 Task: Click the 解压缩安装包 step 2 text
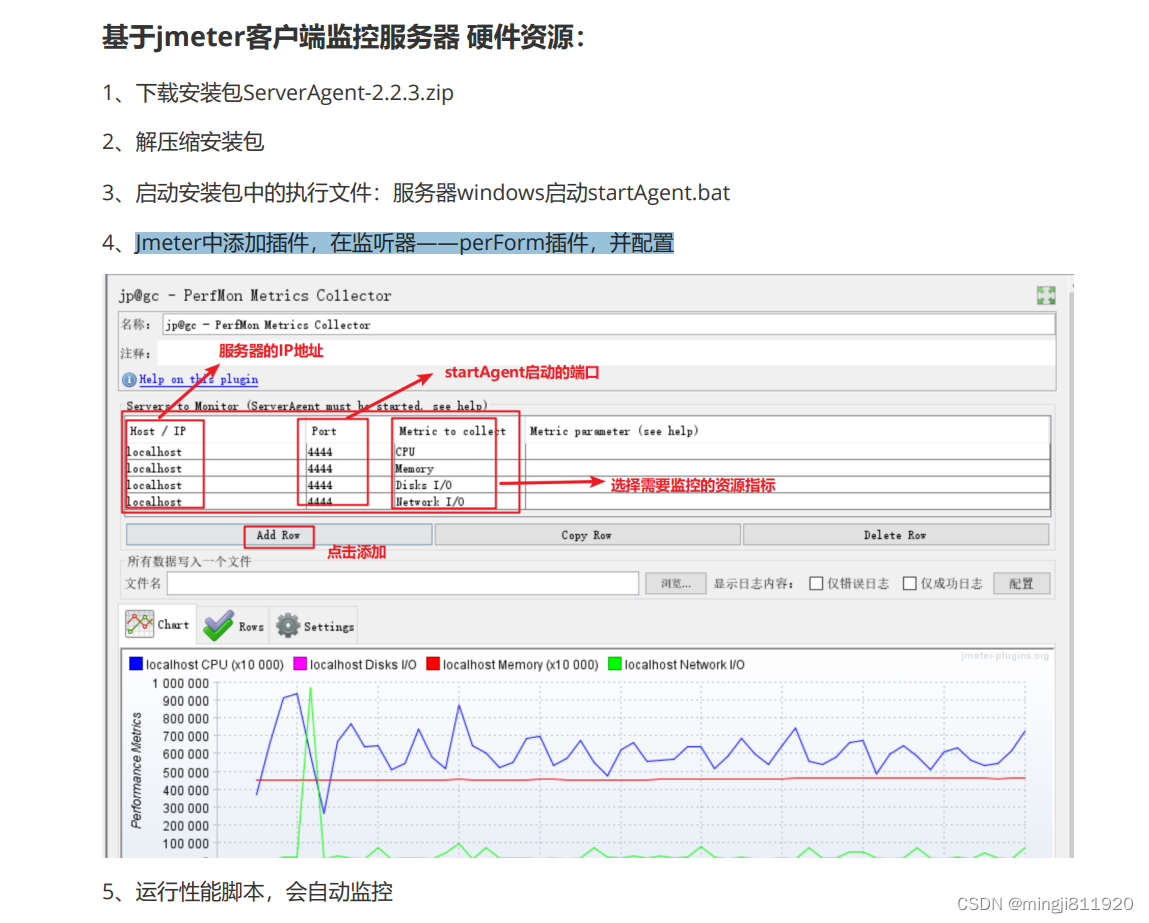[x=199, y=142]
